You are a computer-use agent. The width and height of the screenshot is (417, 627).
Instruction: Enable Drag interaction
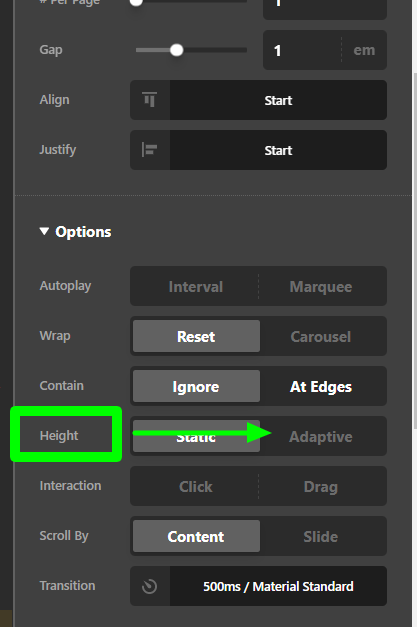click(x=321, y=486)
